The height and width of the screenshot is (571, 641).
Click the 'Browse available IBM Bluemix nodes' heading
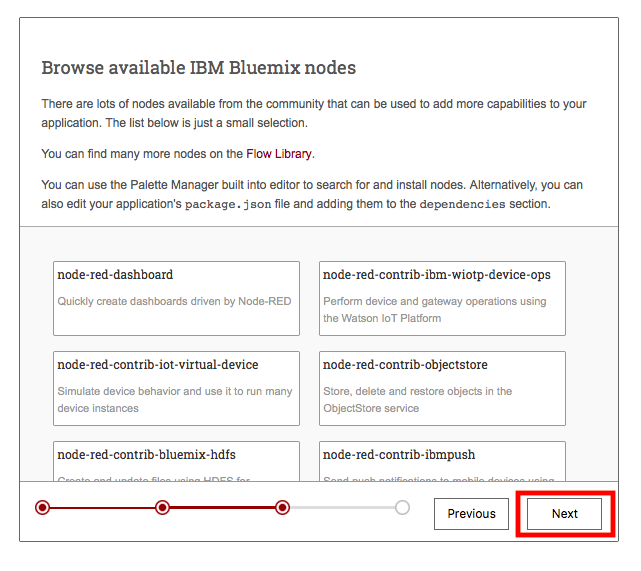[x=199, y=68]
